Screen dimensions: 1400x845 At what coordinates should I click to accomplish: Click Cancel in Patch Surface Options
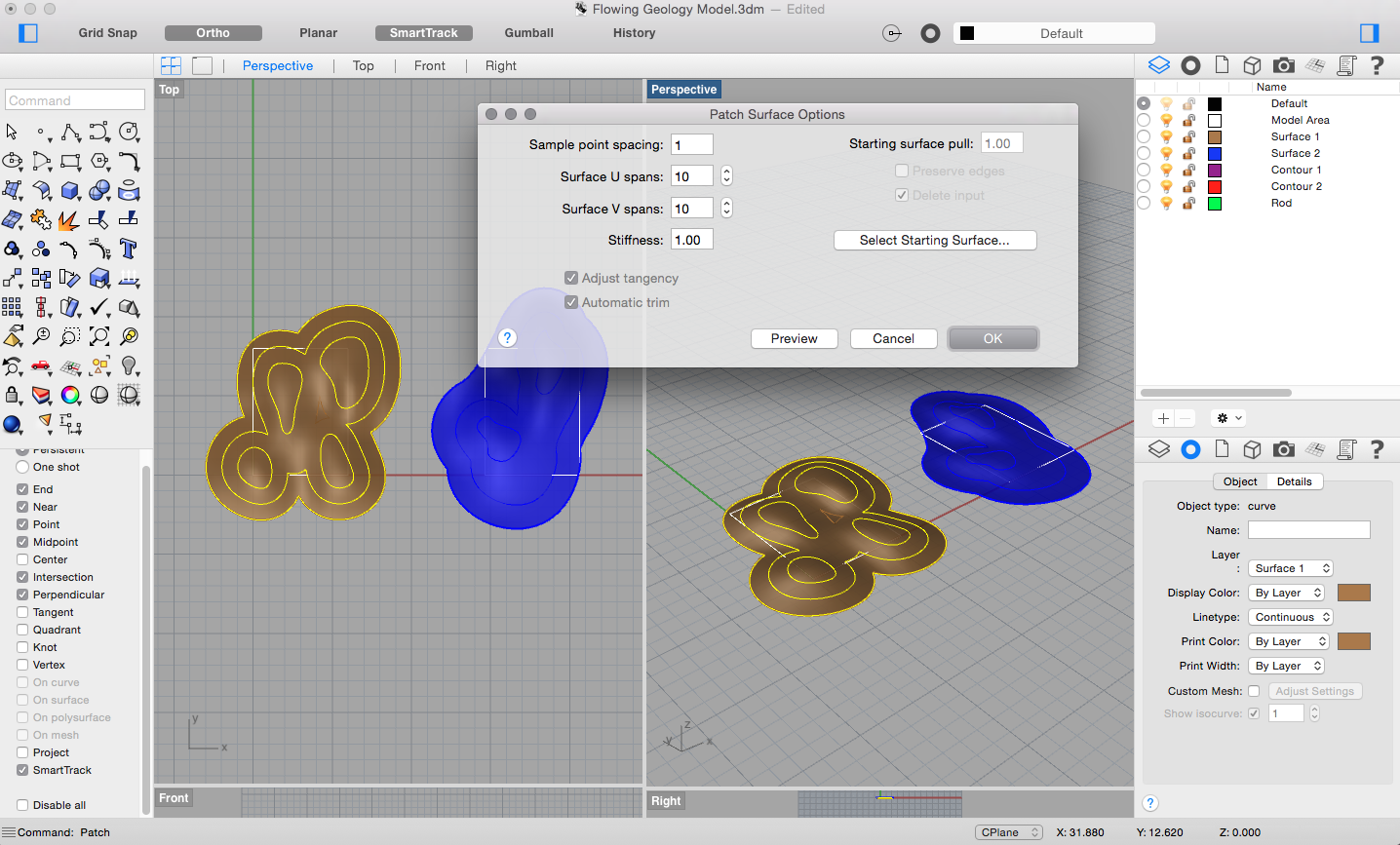[x=894, y=338]
